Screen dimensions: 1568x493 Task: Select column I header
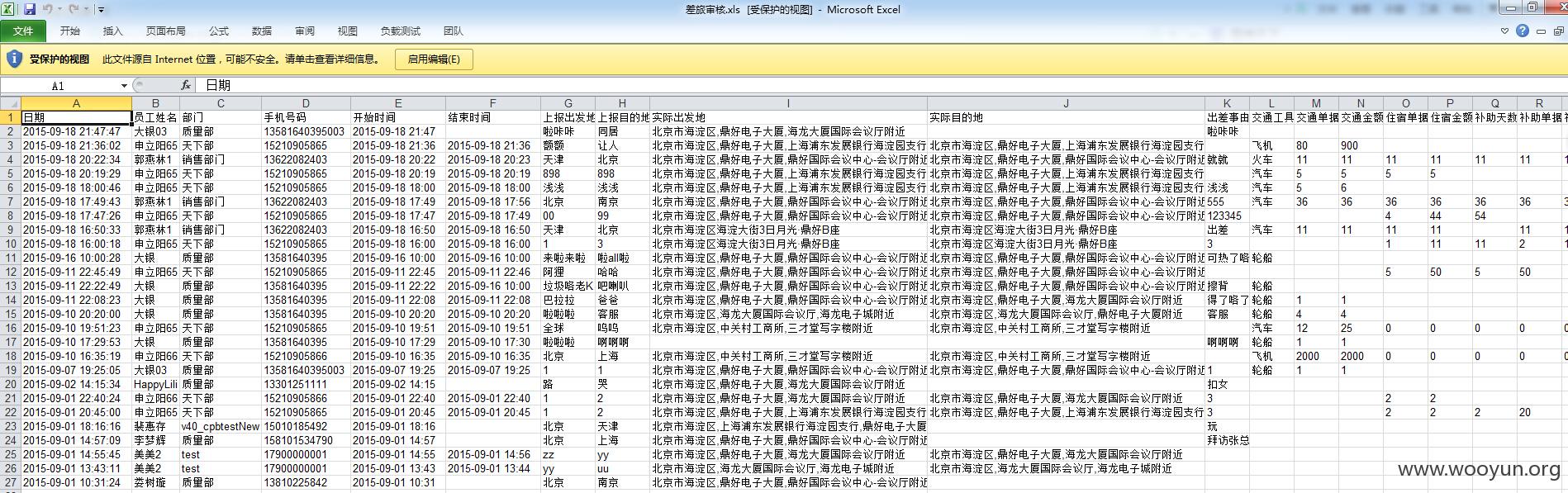[788, 103]
